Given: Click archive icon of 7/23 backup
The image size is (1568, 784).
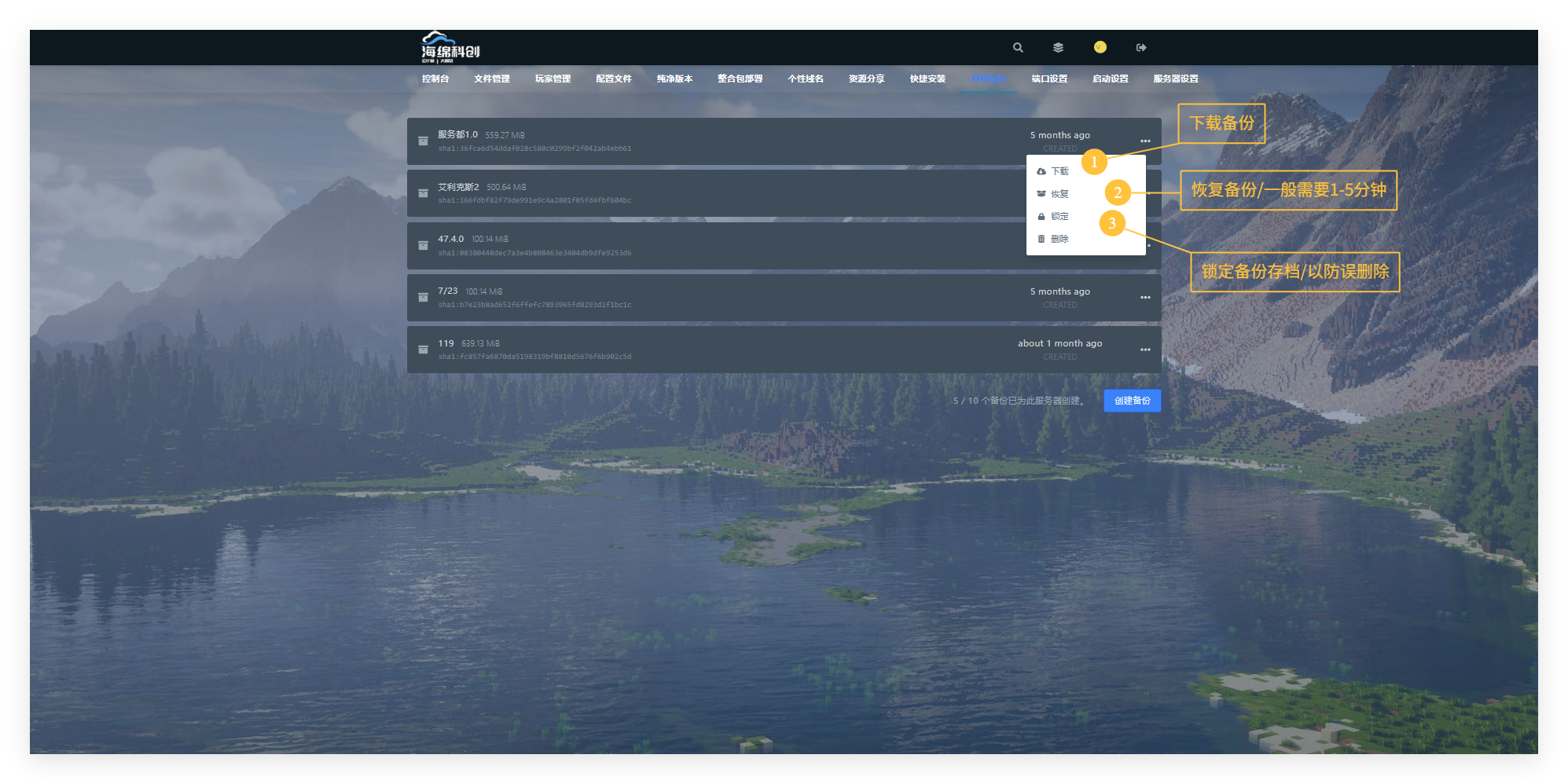Looking at the screenshot, I should pos(423,298).
